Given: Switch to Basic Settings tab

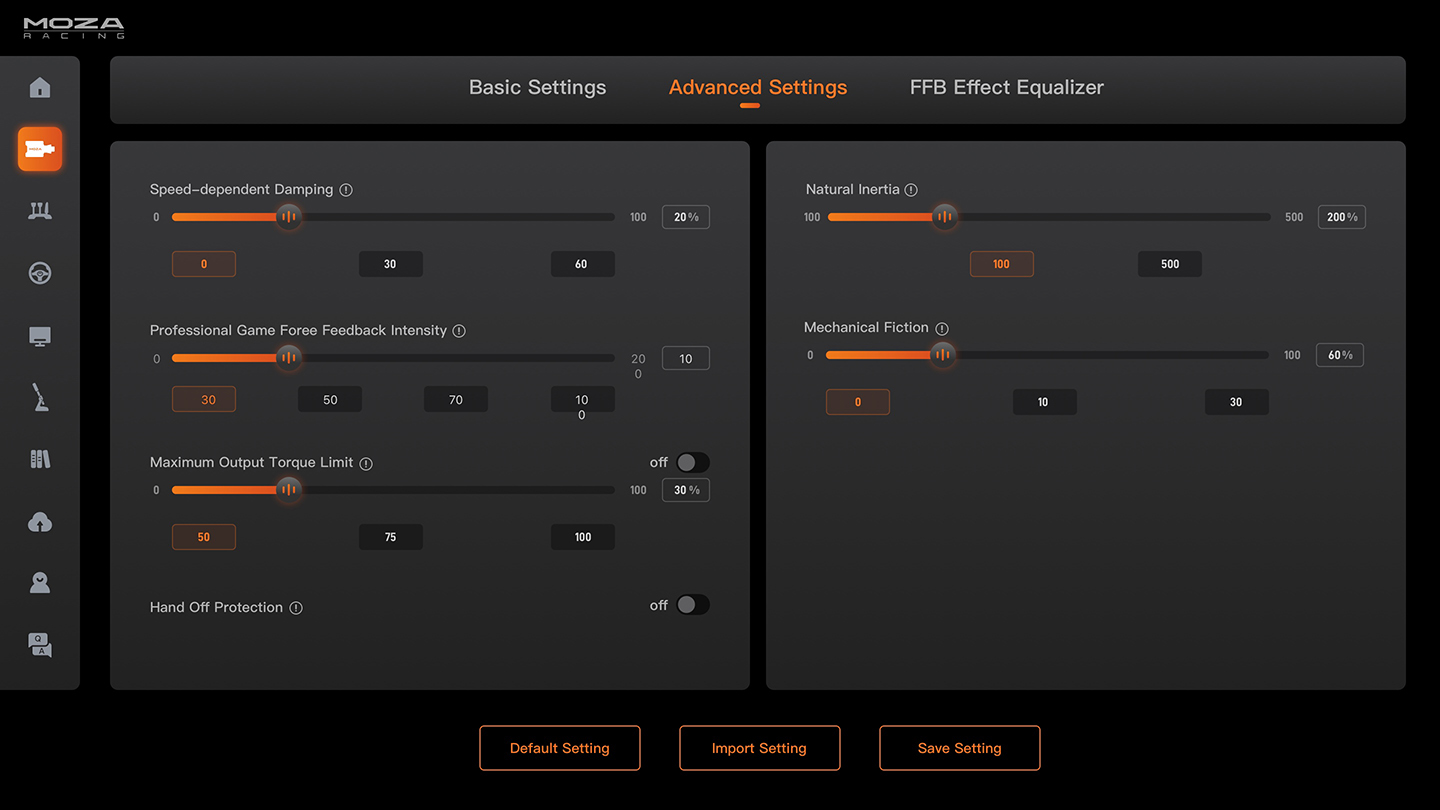Looking at the screenshot, I should coord(537,88).
